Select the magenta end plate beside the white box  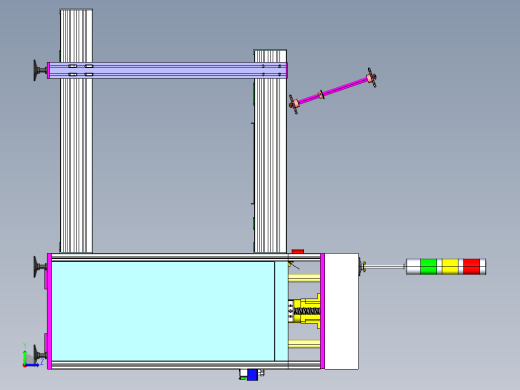point(322,311)
